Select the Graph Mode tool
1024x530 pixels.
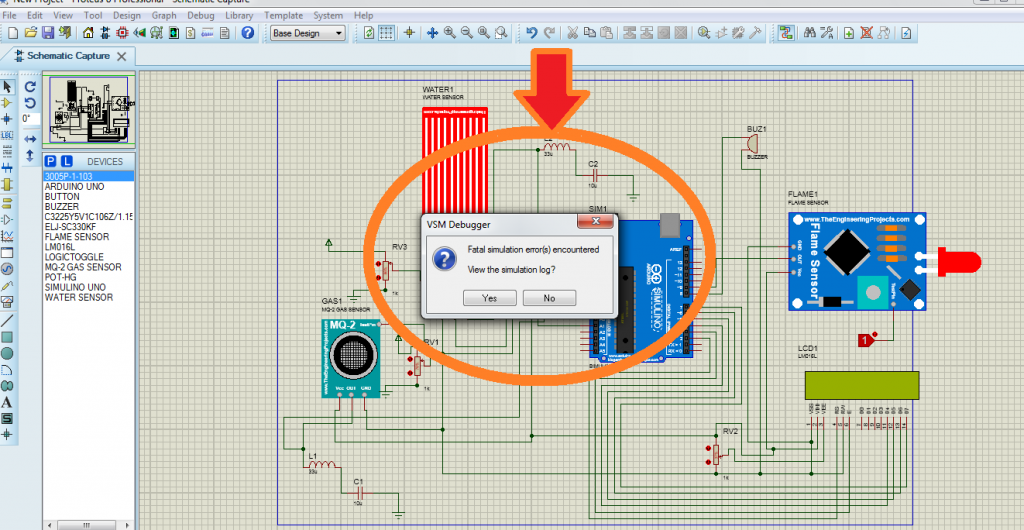[7, 236]
